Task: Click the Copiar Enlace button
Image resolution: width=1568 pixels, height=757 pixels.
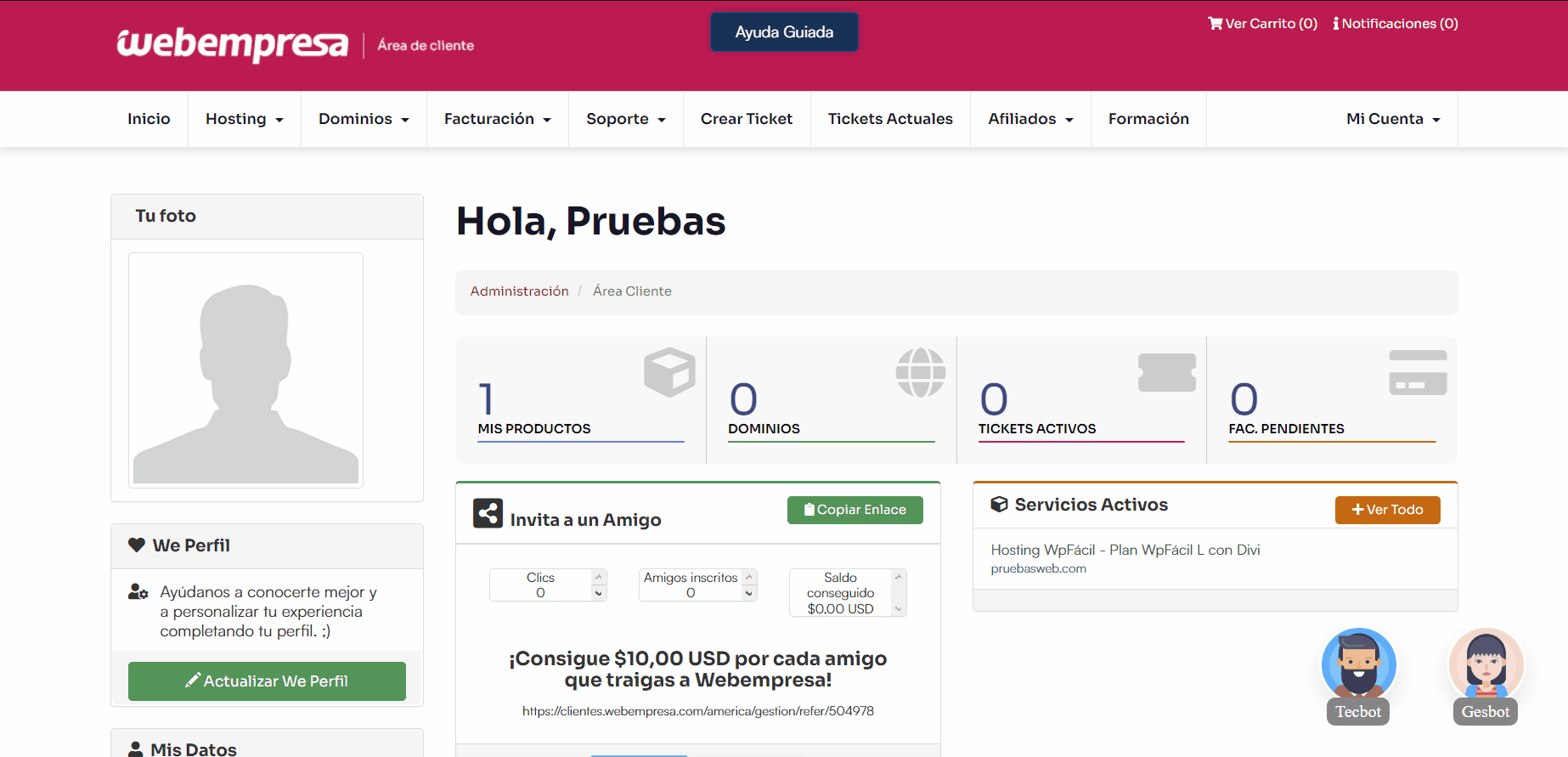Action: [x=855, y=510]
